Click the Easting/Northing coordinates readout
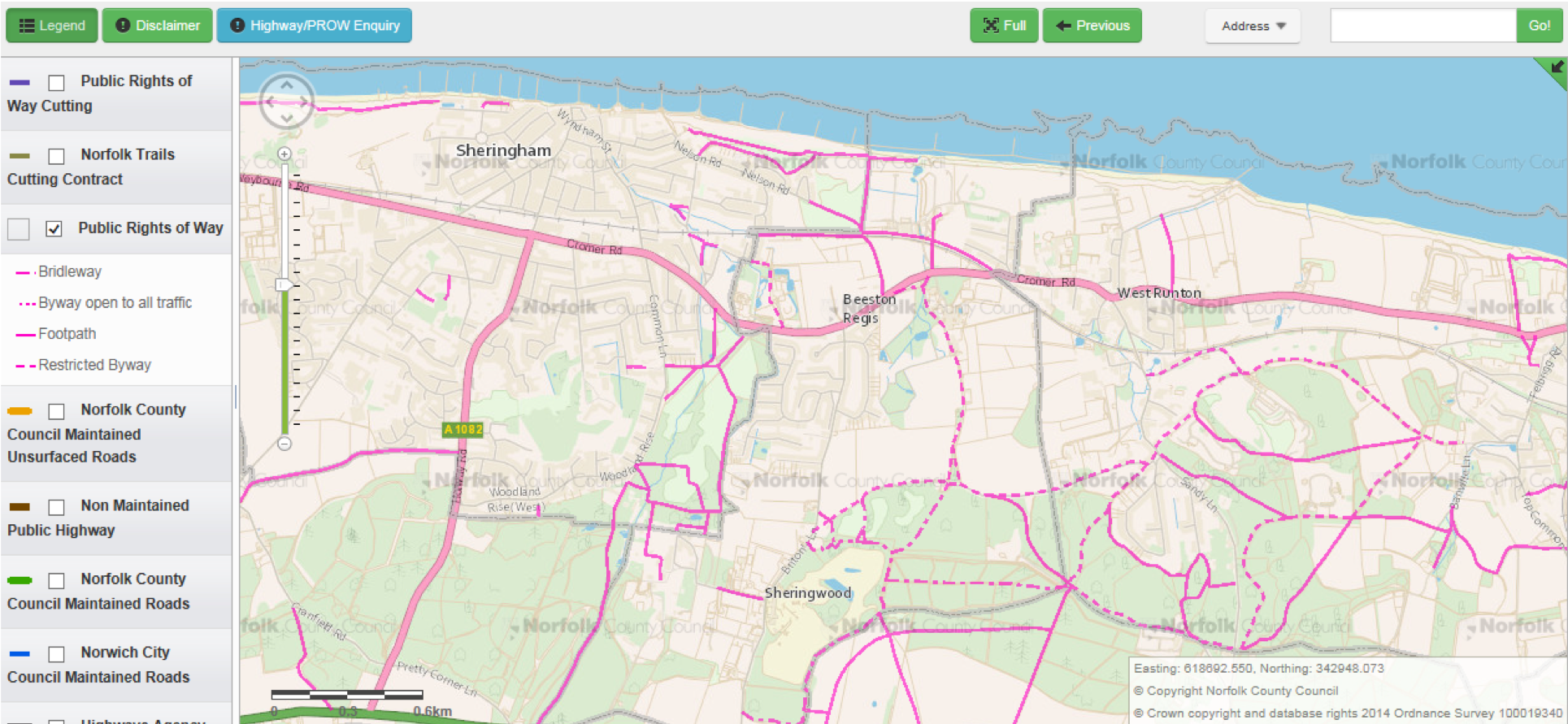Viewport: 1568px width, 724px height. 1258,669
